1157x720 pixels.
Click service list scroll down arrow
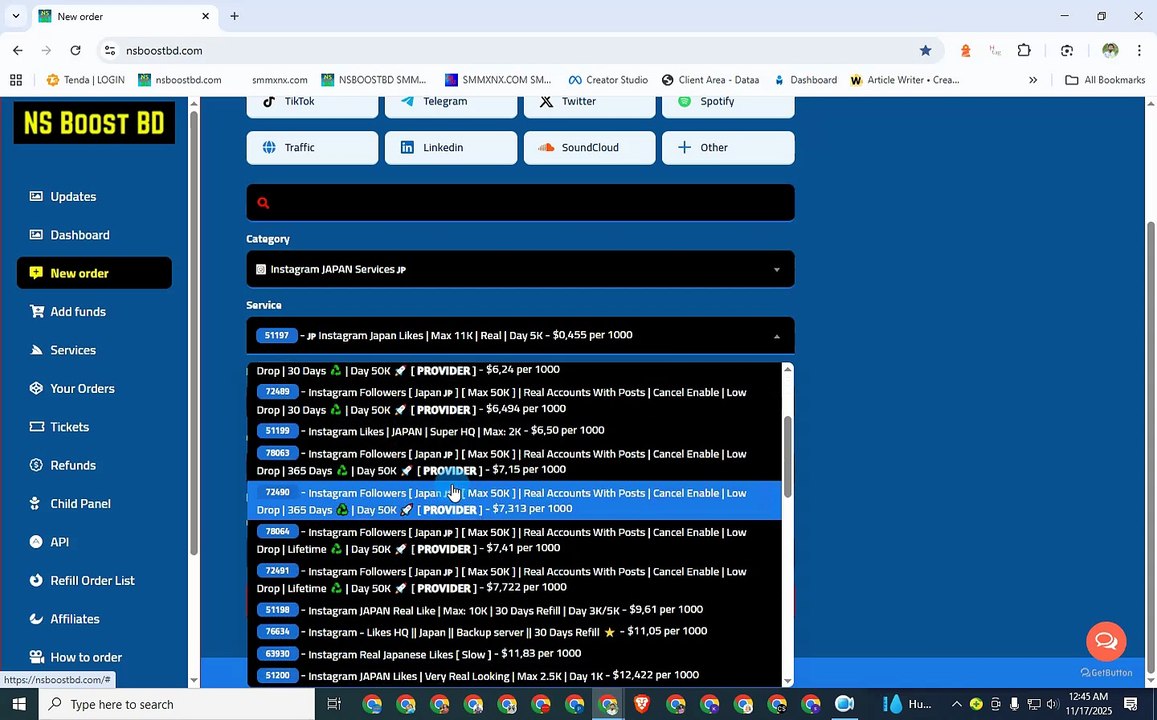(x=787, y=681)
